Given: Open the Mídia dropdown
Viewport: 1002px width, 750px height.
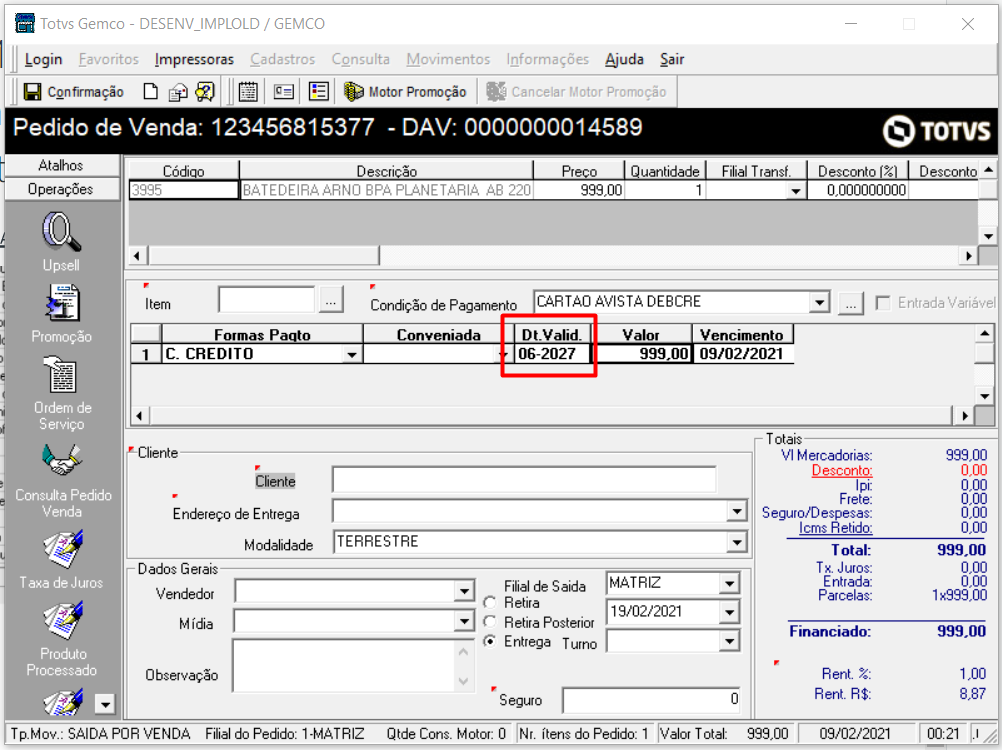Looking at the screenshot, I should (x=465, y=621).
